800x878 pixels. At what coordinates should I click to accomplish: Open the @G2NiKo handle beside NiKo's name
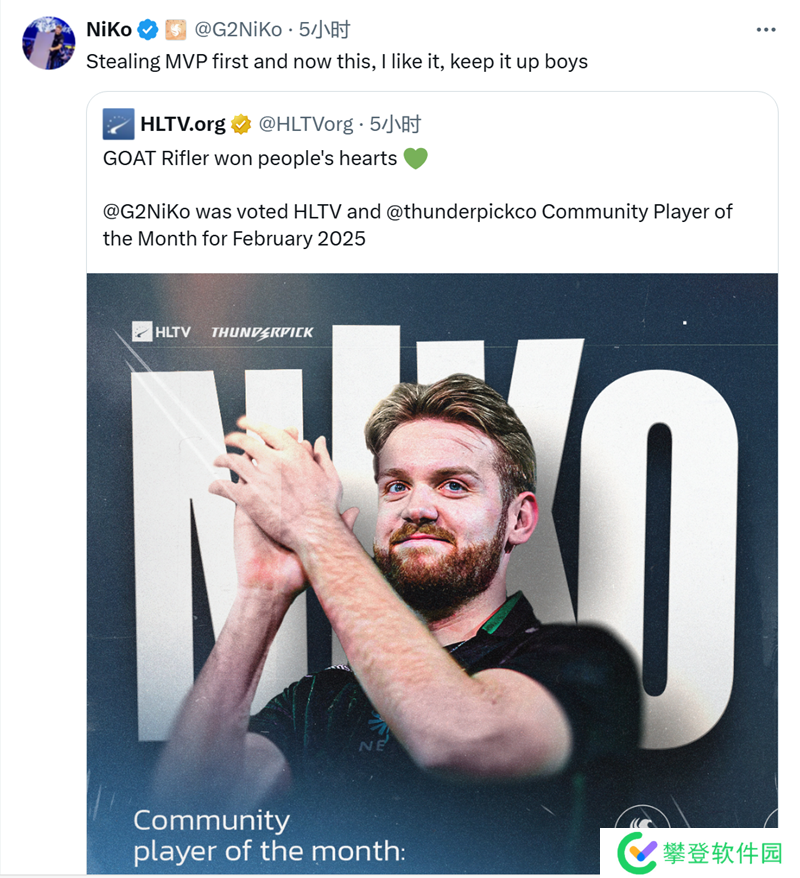(x=238, y=30)
